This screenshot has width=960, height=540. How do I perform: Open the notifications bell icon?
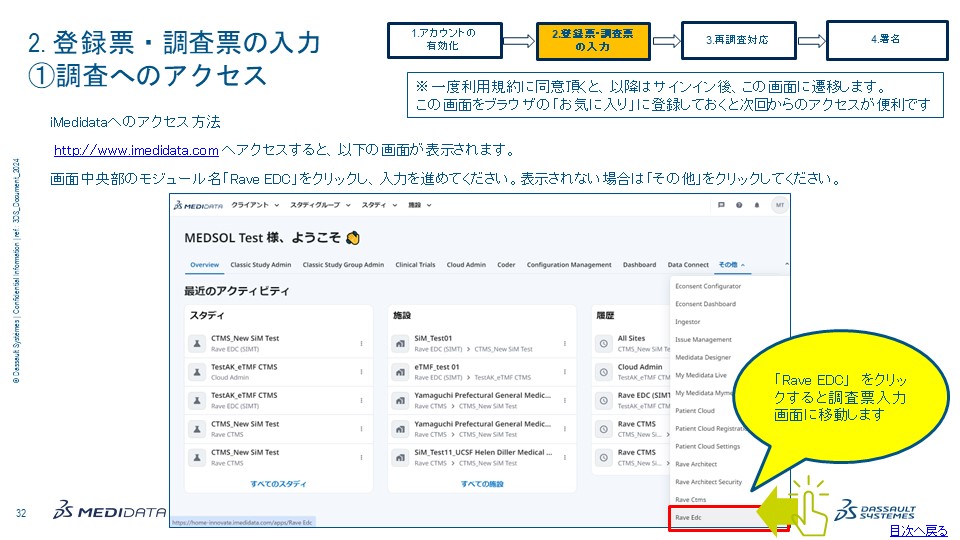pyautogui.click(x=757, y=205)
